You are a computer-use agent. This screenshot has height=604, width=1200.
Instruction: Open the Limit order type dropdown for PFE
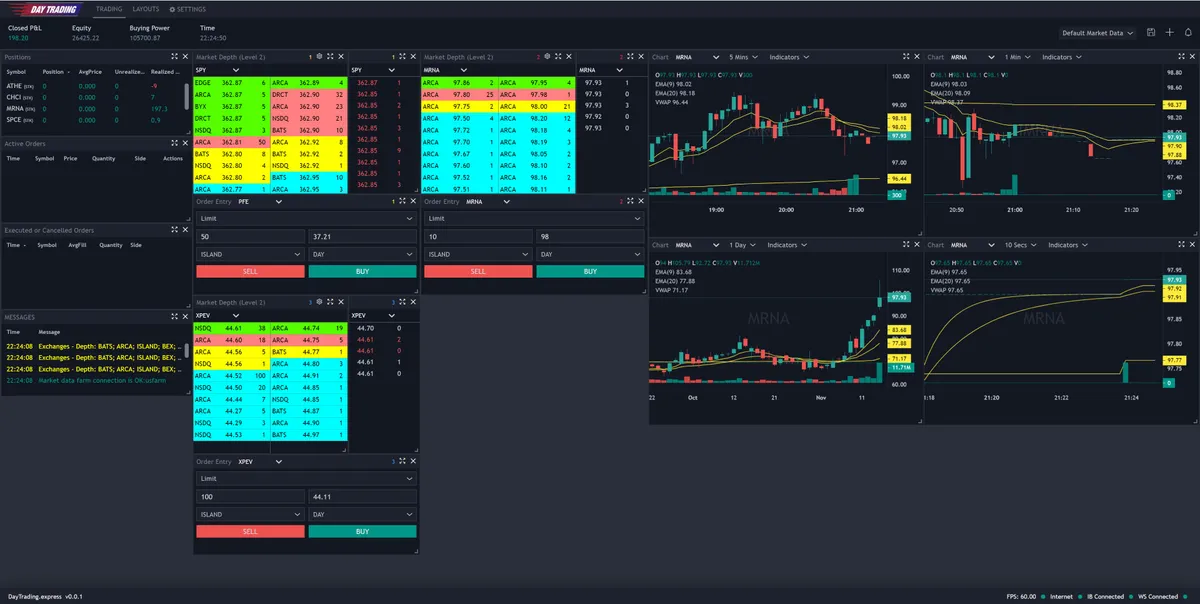[305, 218]
